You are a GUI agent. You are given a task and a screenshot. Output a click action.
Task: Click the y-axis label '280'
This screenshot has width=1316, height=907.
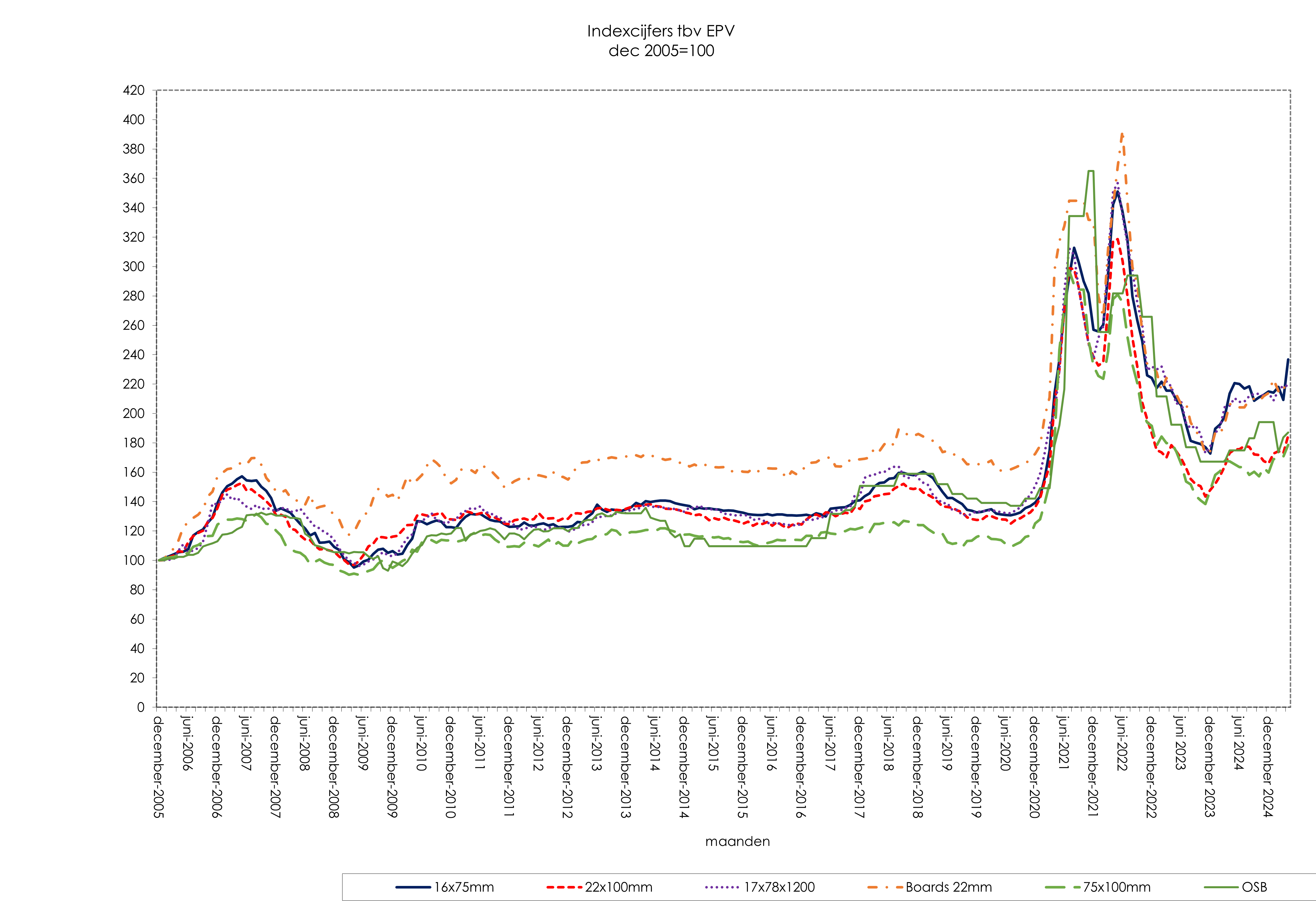pyautogui.click(x=134, y=296)
